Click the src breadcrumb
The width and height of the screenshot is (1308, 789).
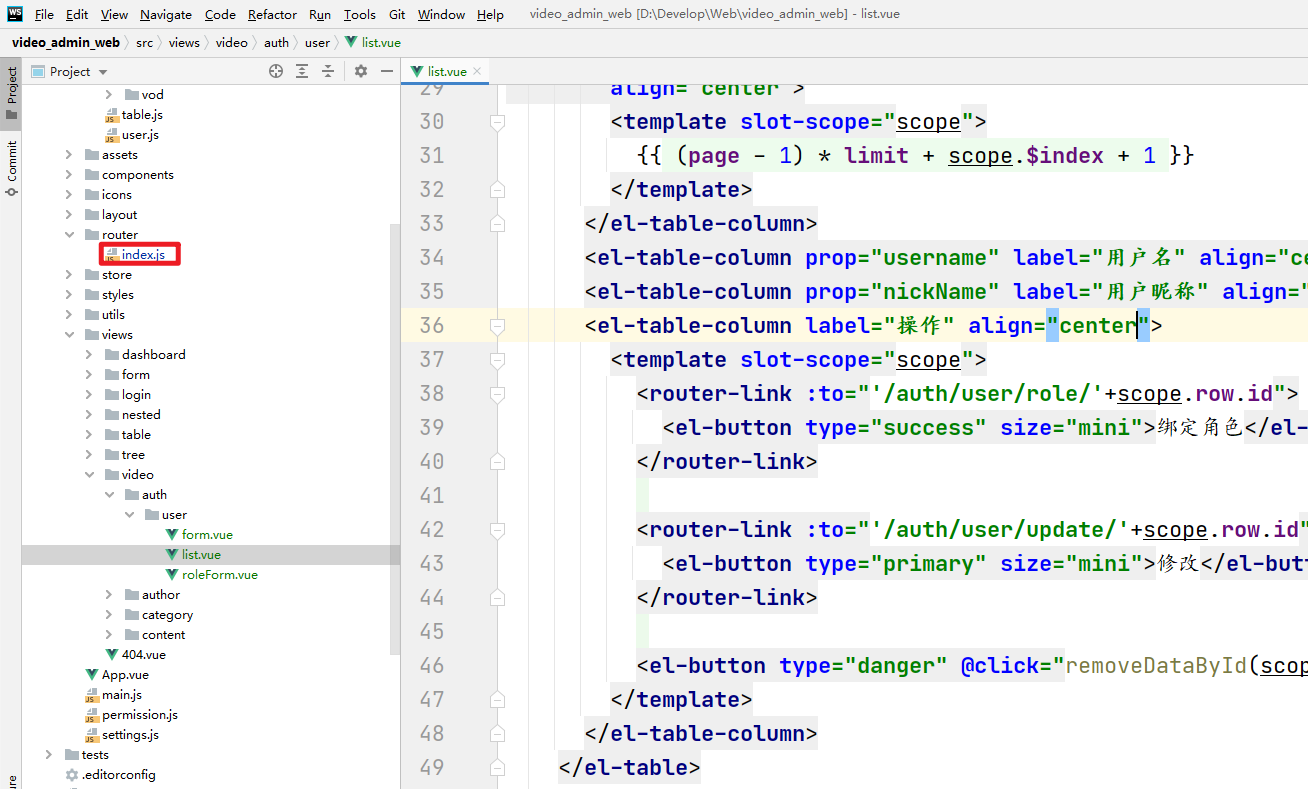coord(145,42)
